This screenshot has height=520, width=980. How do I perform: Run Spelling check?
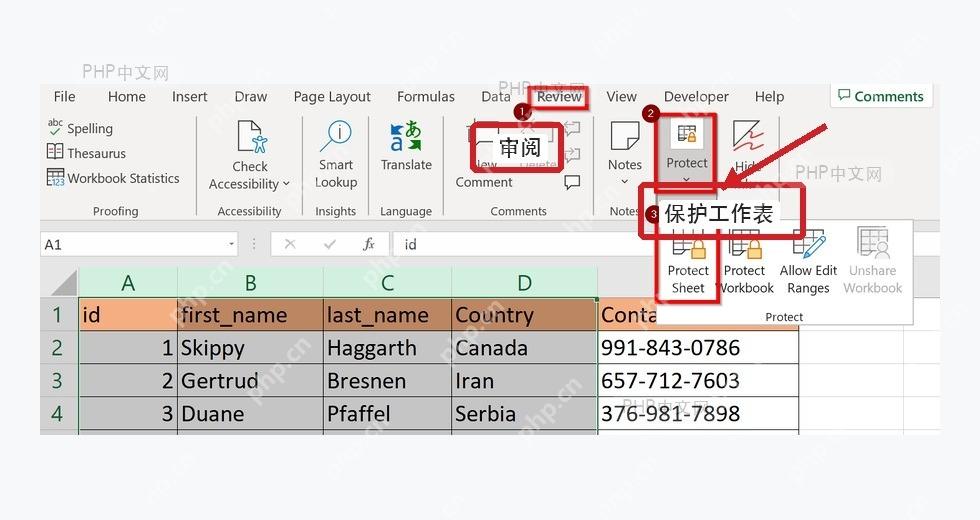pos(81,128)
